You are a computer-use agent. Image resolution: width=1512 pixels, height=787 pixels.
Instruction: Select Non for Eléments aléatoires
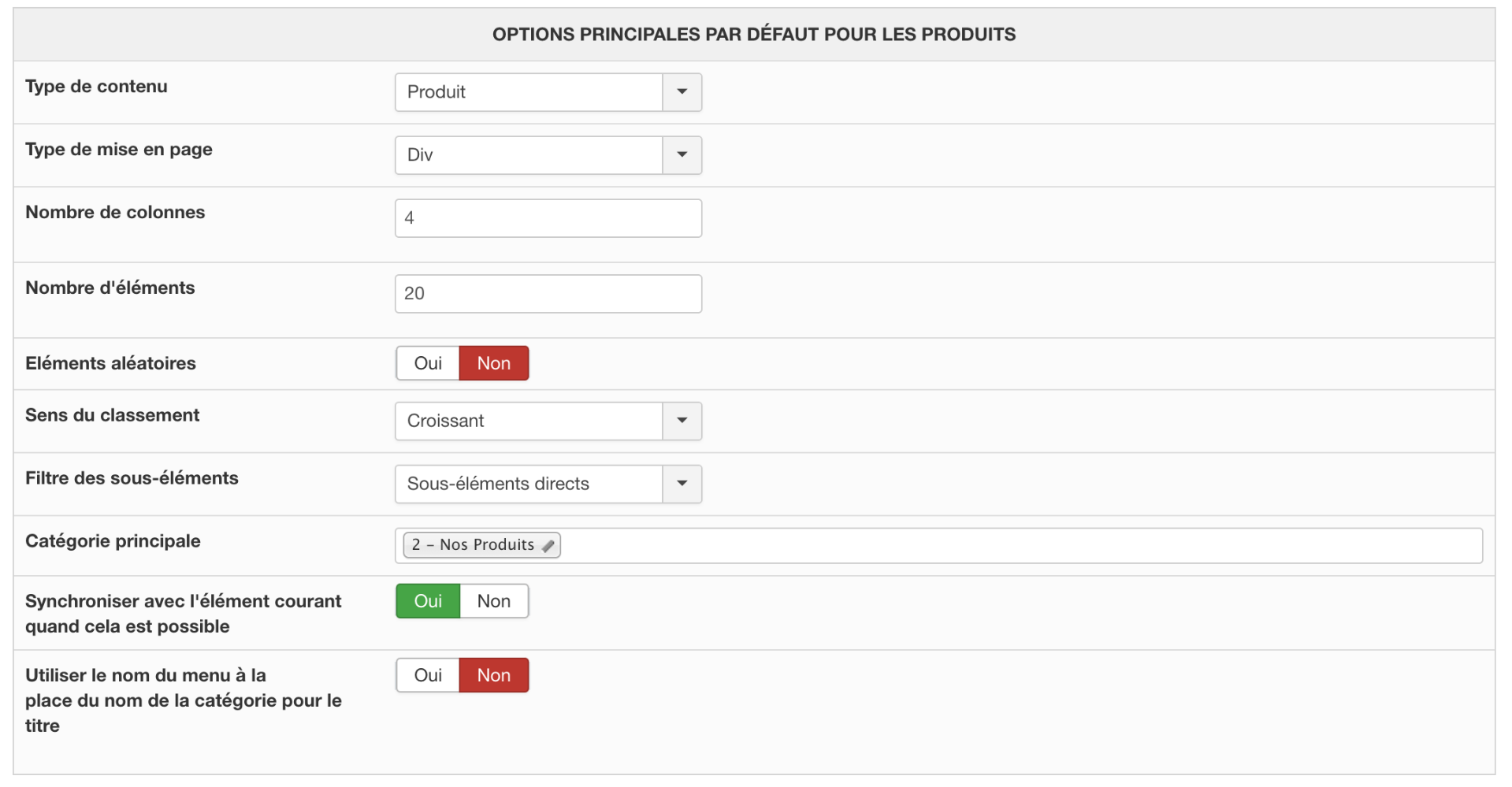[493, 363]
